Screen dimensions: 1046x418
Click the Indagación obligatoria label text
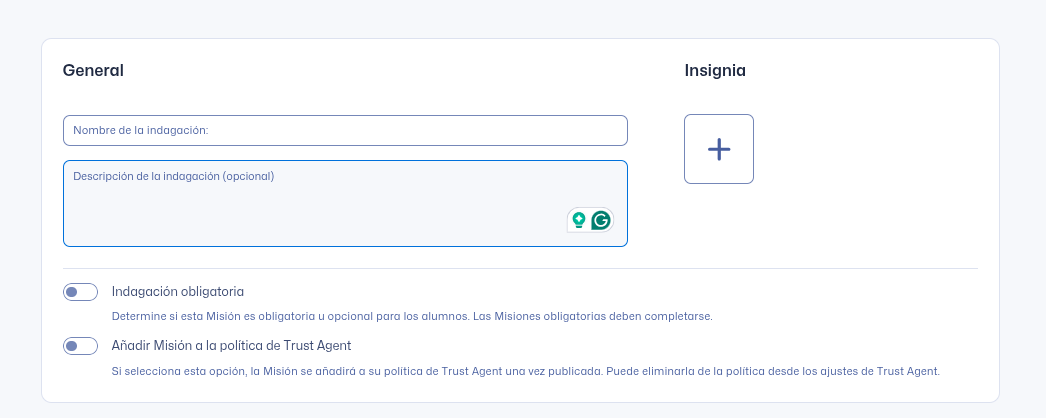click(x=178, y=292)
